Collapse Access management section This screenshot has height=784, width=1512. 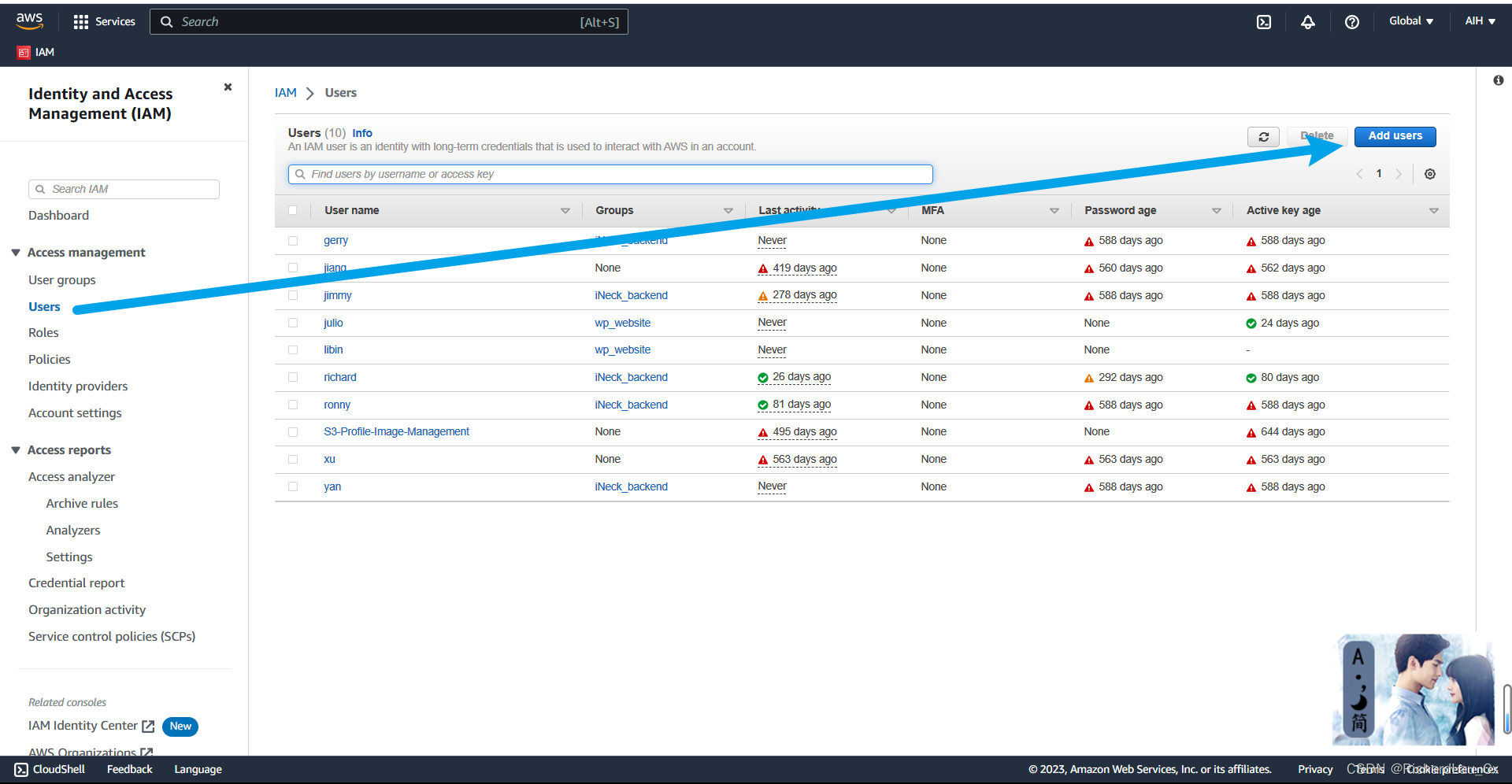(x=16, y=253)
